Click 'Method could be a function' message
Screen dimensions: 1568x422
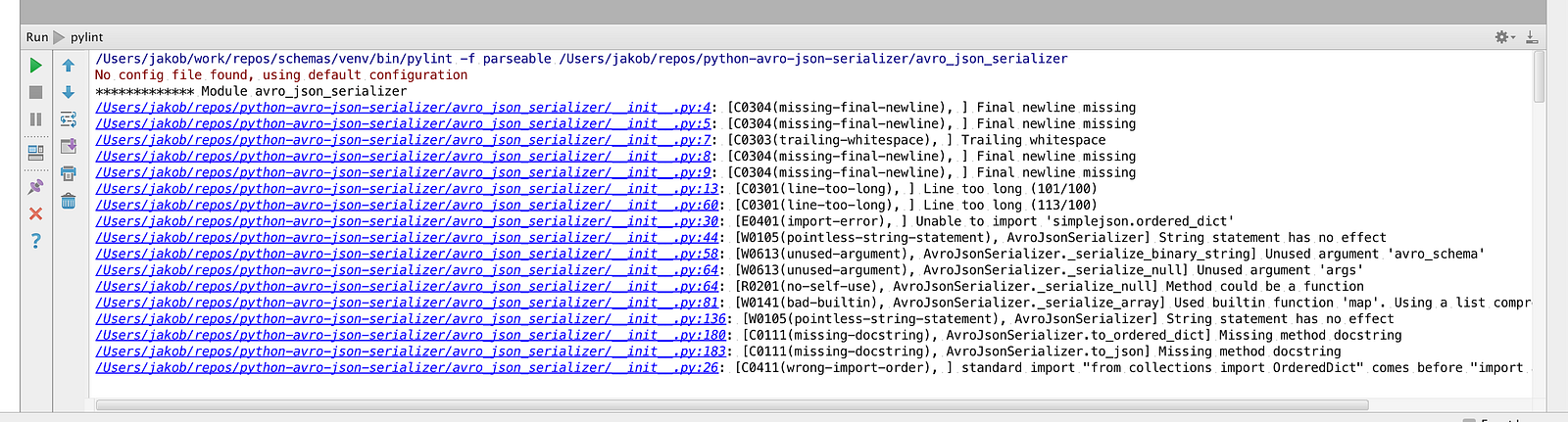(1264, 286)
